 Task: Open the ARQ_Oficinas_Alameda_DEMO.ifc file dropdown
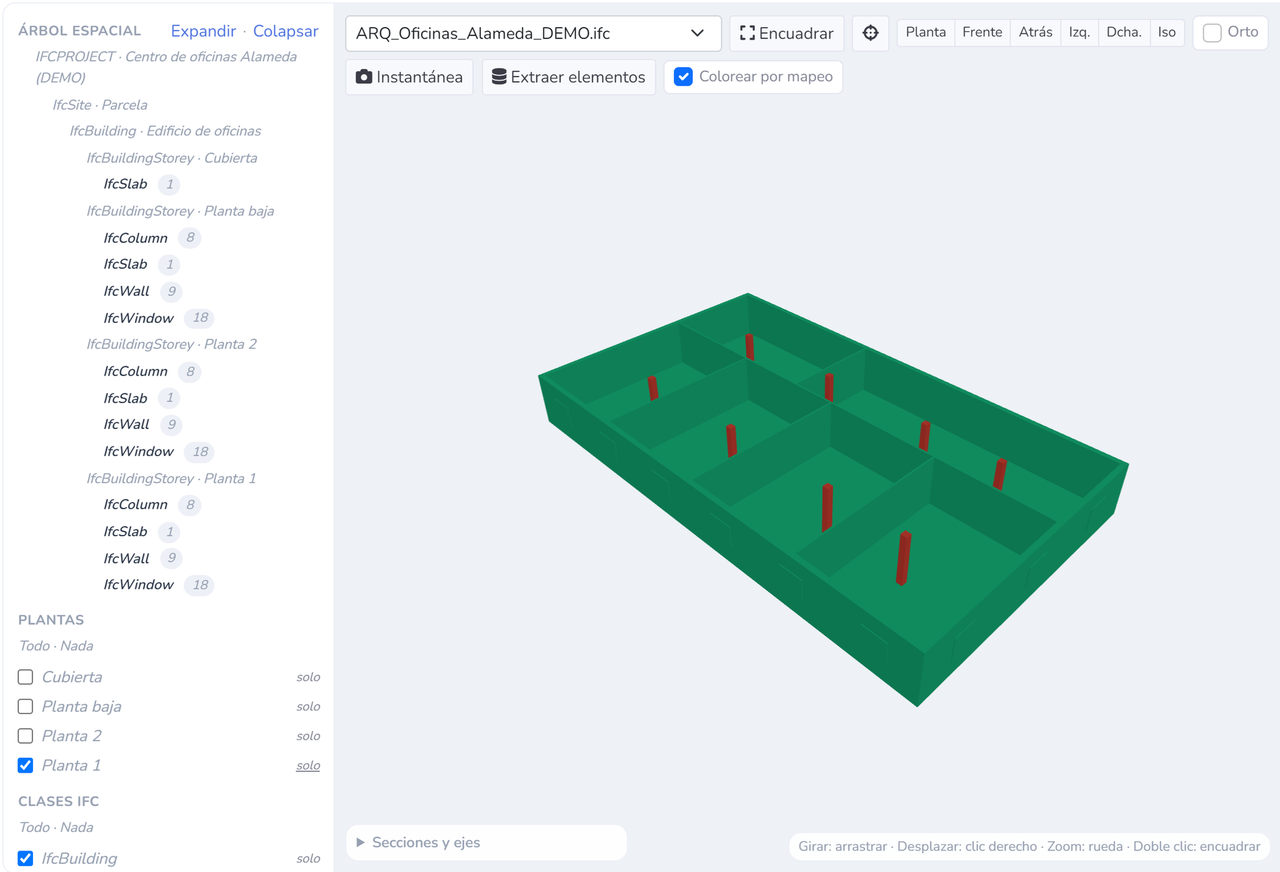533,33
